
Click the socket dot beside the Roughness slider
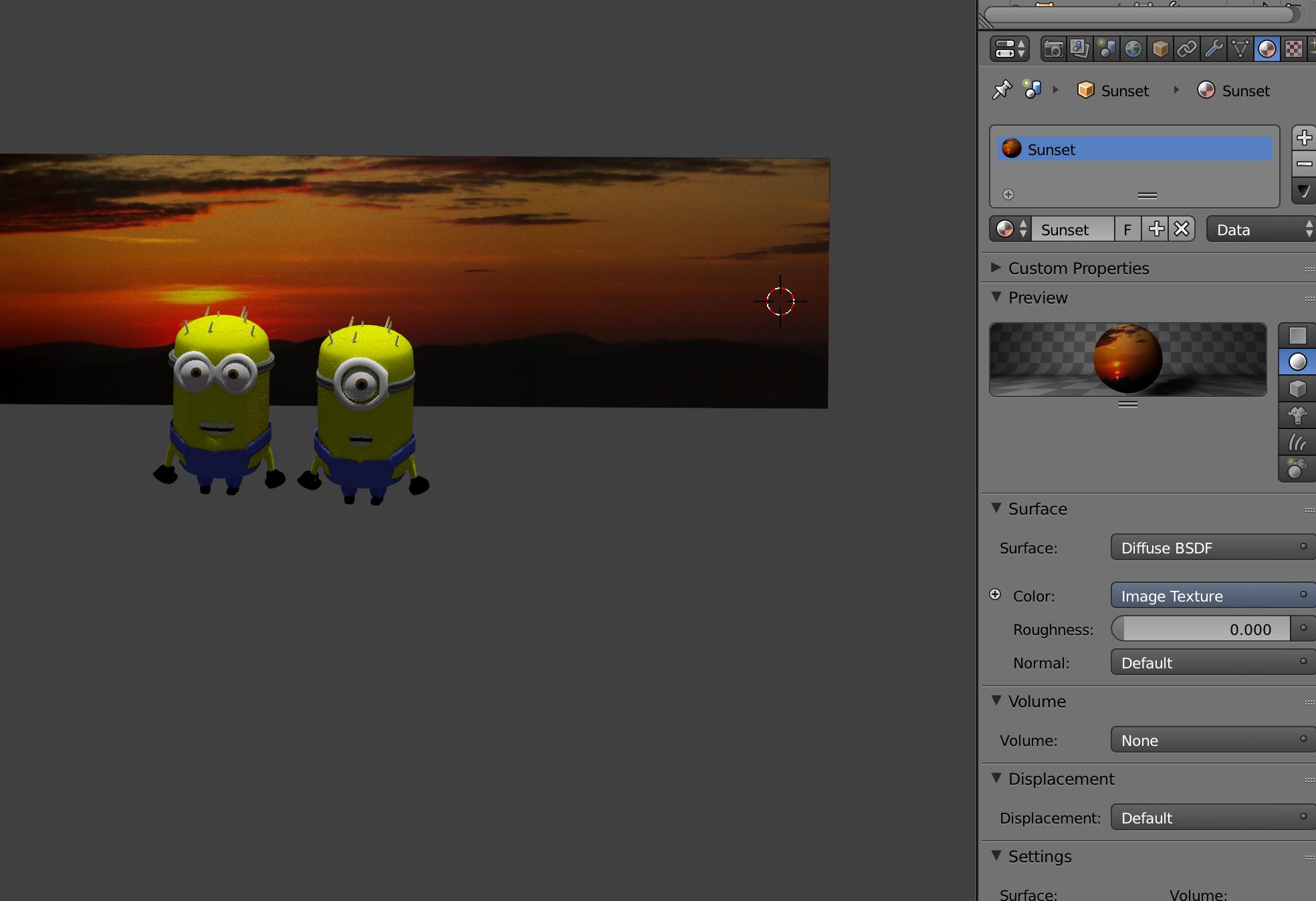click(x=1303, y=628)
